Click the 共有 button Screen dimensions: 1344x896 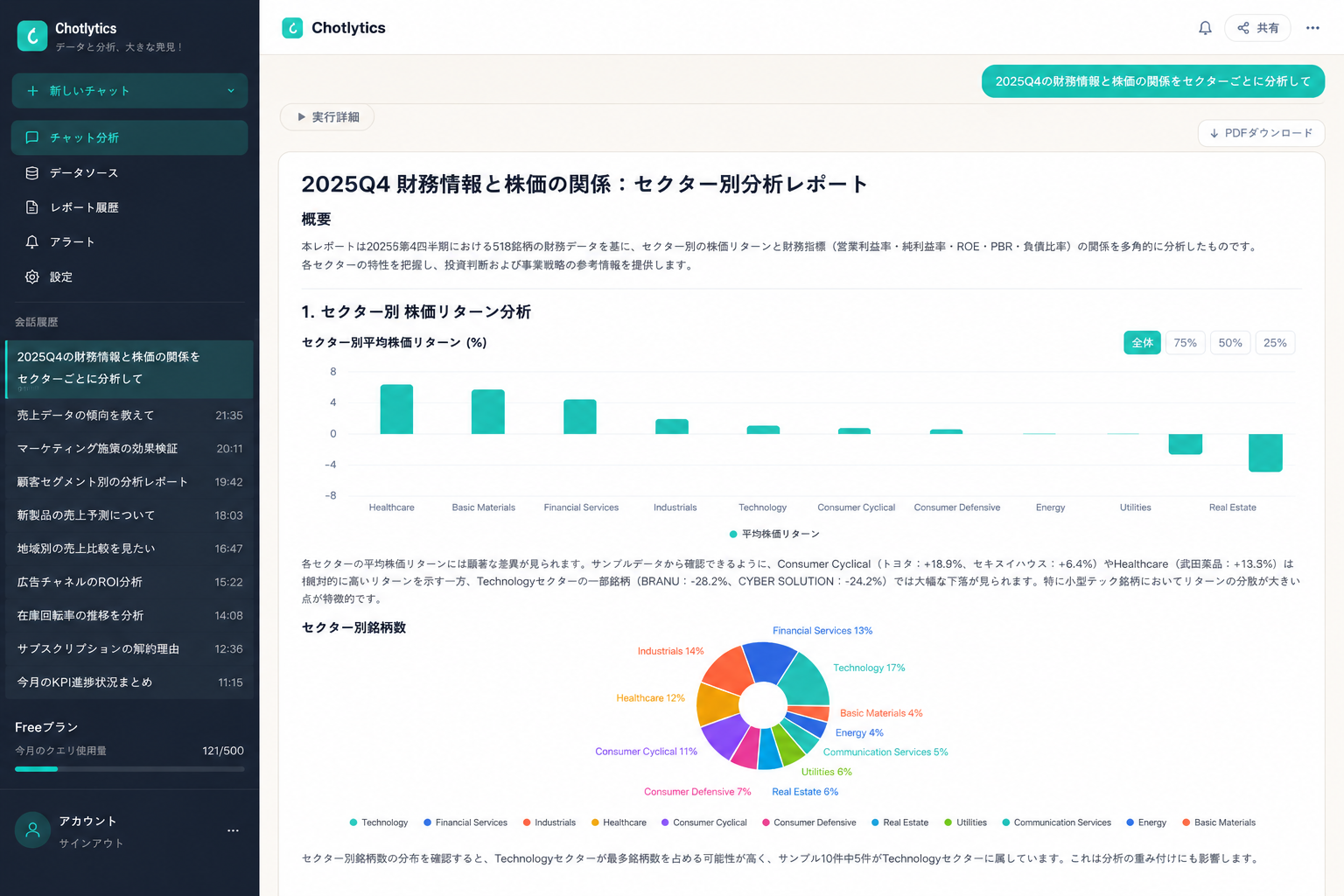point(1257,28)
